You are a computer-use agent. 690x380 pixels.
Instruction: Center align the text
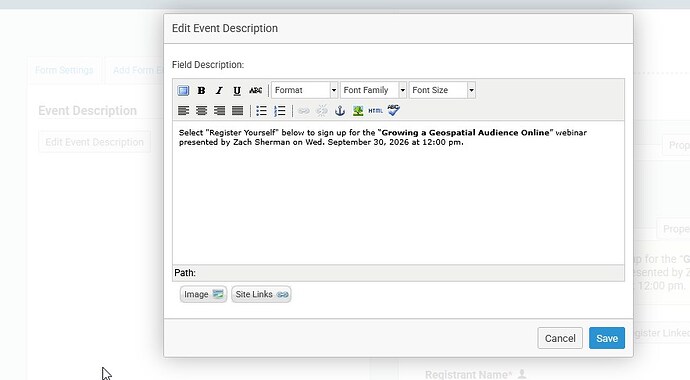[x=201, y=111]
